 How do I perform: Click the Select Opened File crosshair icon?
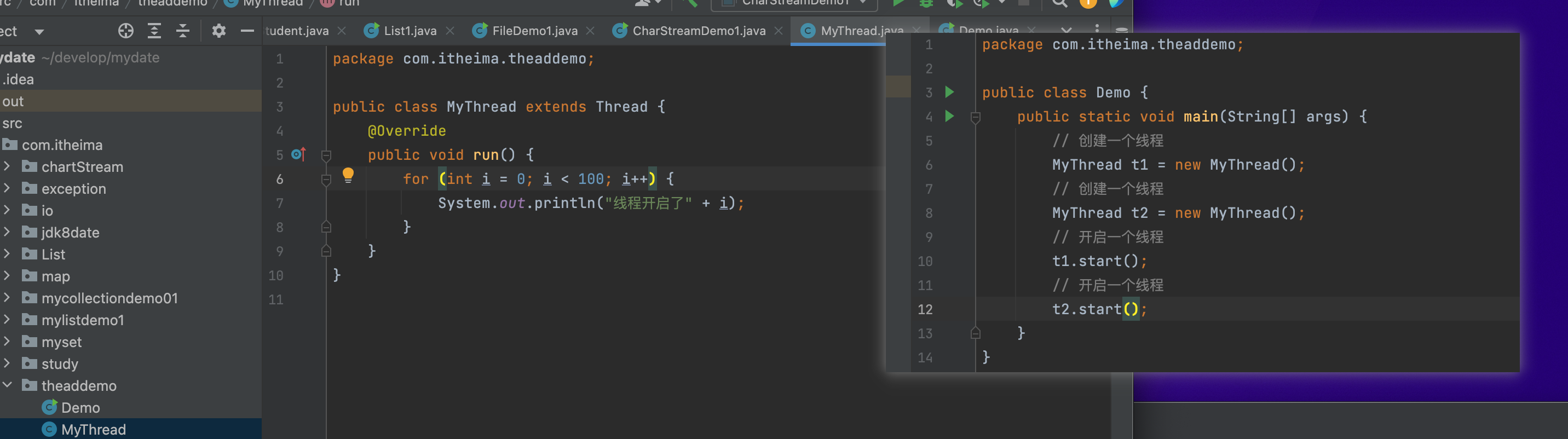click(x=126, y=31)
